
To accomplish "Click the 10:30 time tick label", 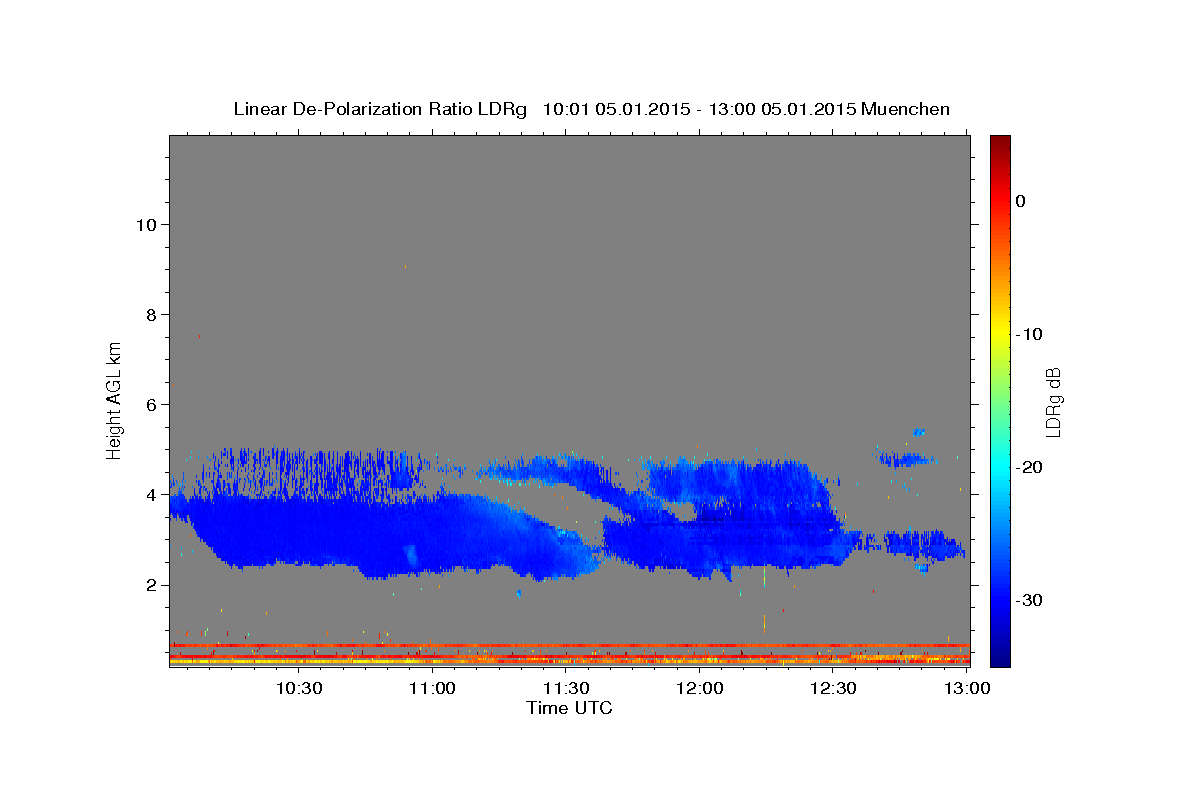I will pyautogui.click(x=299, y=688).
